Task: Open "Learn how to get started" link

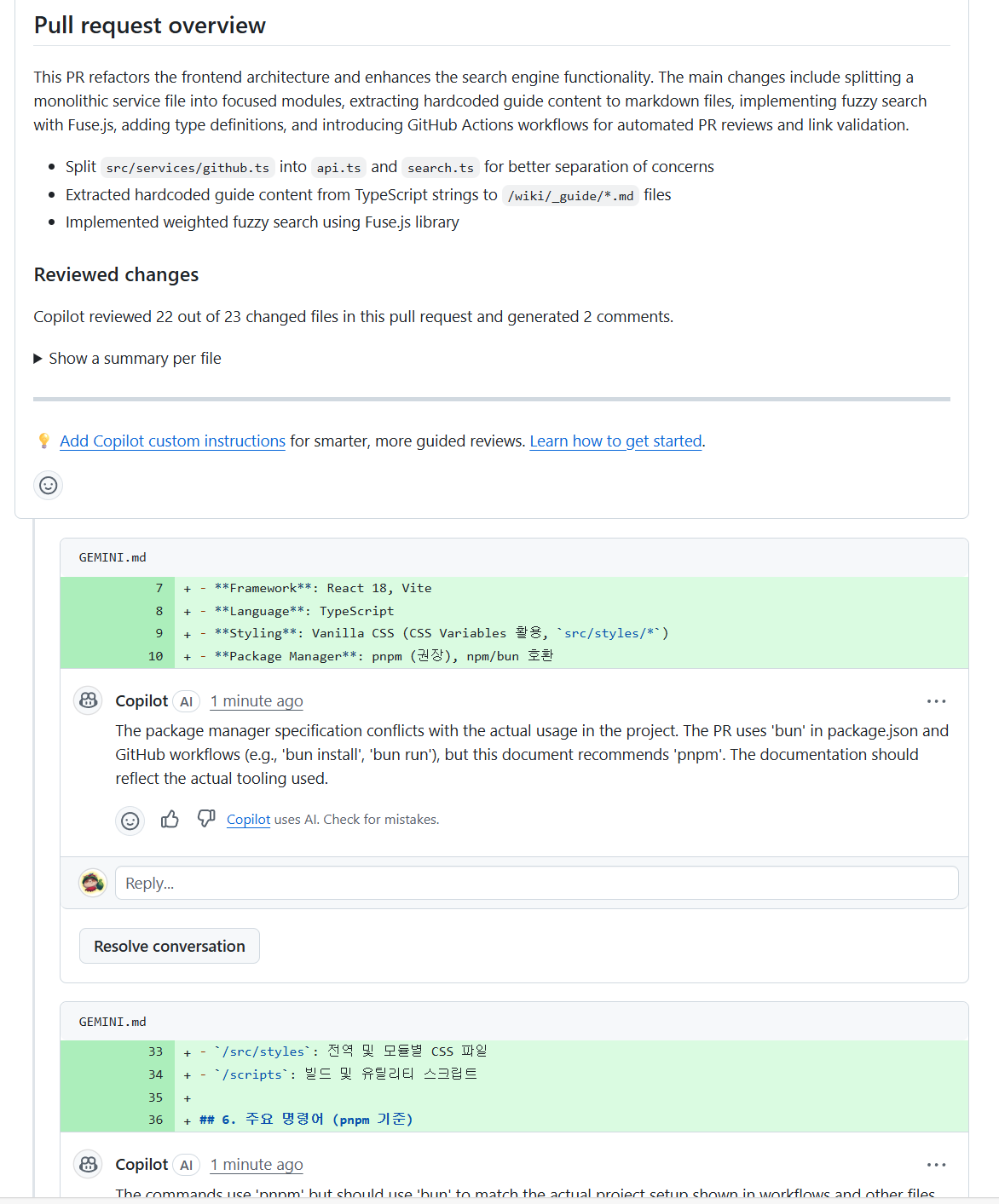Action: (x=615, y=441)
